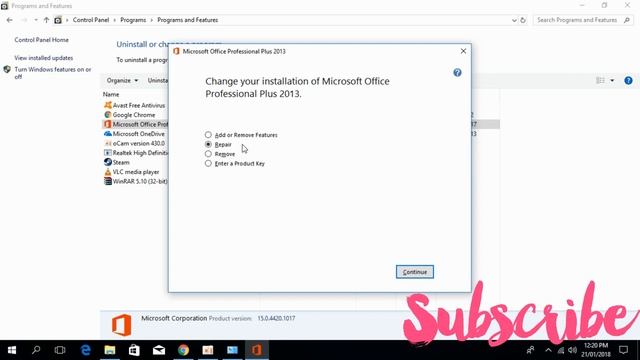640x360 pixels.
Task: Open help in the Office setup dialog
Action: pos(457,73)
